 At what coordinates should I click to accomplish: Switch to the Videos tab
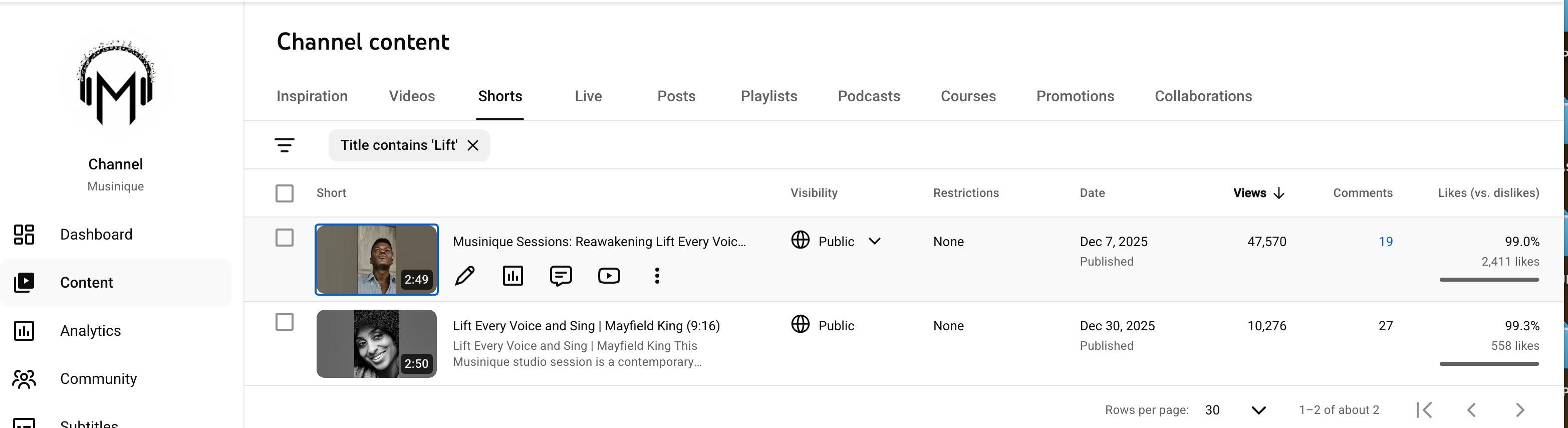click(412, 96)
